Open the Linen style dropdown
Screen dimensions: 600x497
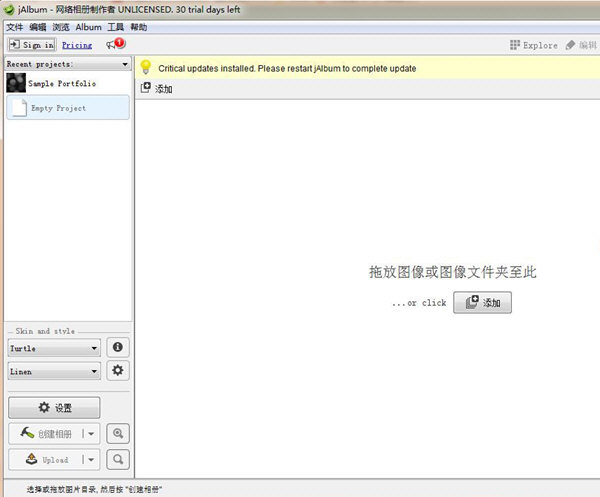point(54,371)
